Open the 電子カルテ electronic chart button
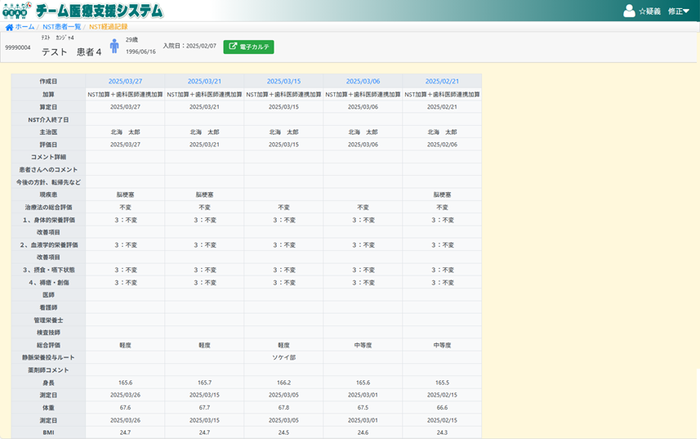The height and width of the screenshot is (439, 700). [x=249, y=47]
